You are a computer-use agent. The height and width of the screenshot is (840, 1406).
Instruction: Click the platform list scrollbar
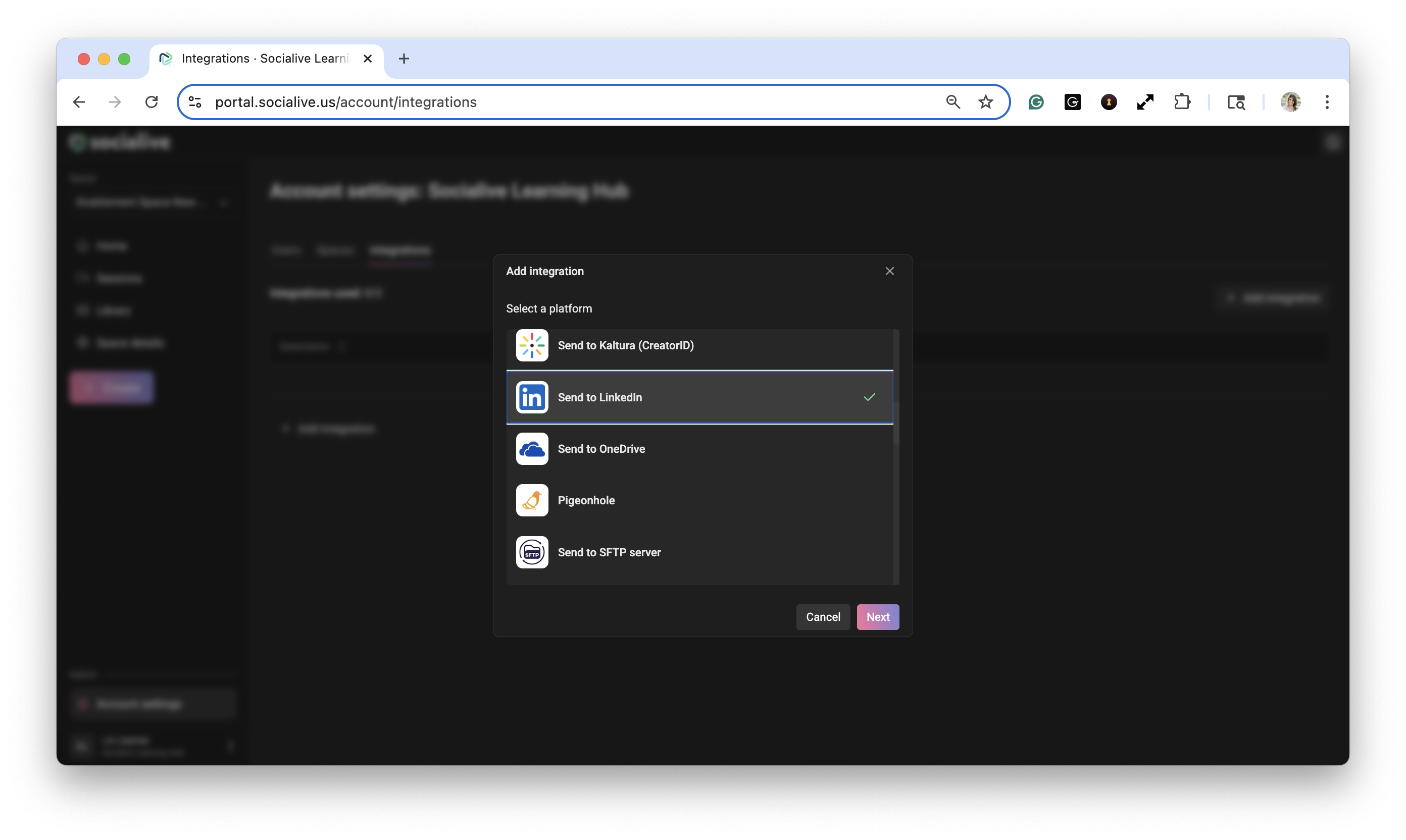896,424
